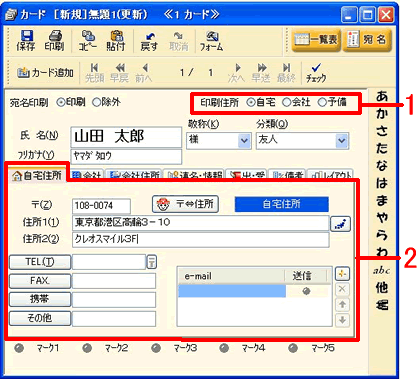Viewport: 420px width, 379px height.
Task: Click the postal code field 108-0074
Action: [101, 206]
